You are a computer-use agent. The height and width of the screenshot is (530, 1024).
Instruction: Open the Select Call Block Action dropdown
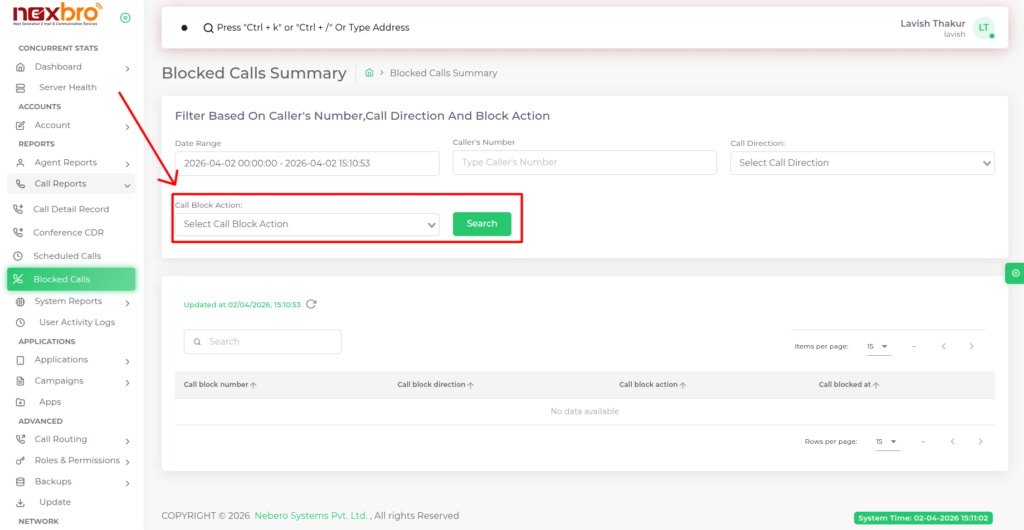click(x=306, y=225)
